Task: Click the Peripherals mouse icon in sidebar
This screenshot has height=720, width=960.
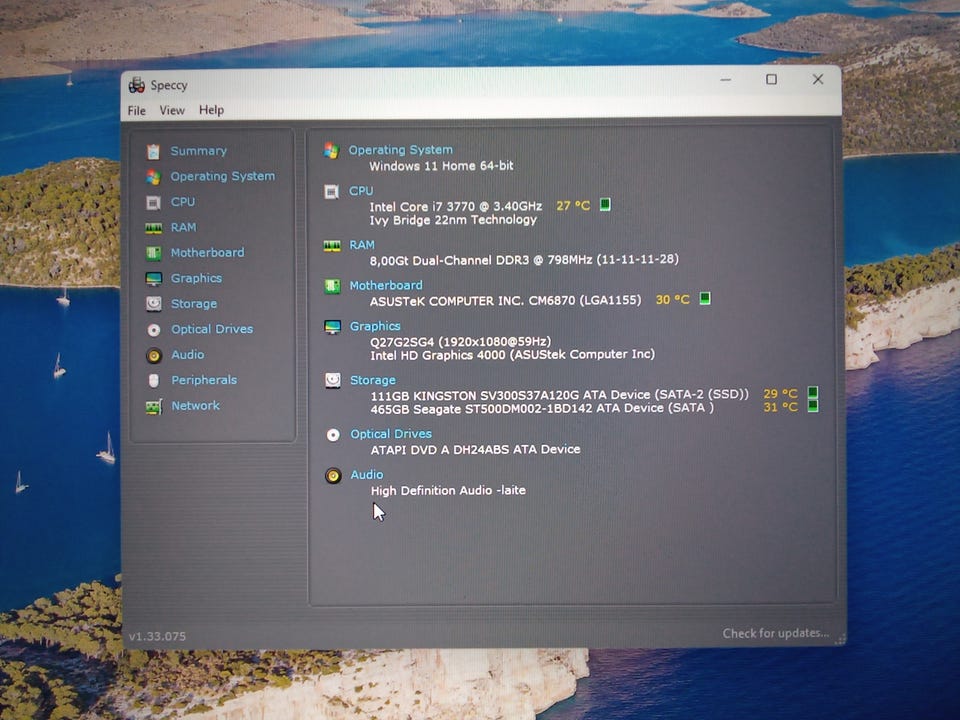Action: click(154, 381)
